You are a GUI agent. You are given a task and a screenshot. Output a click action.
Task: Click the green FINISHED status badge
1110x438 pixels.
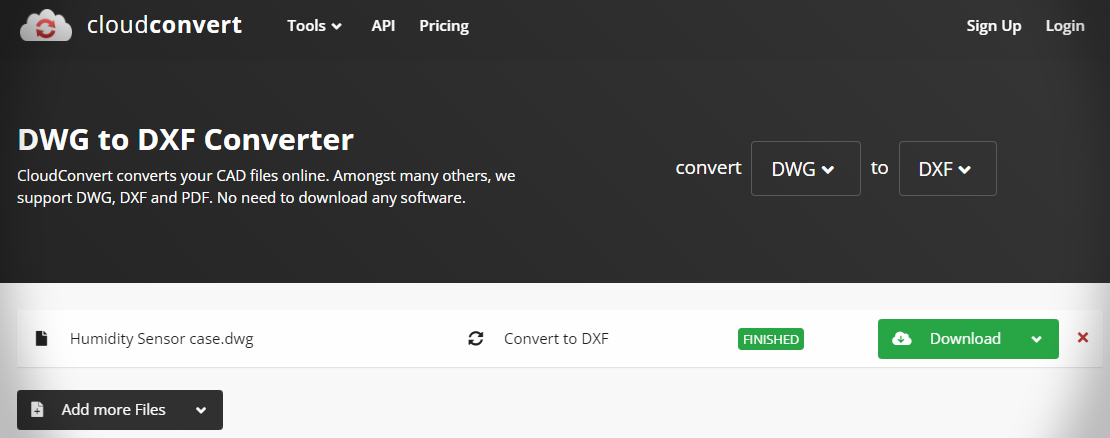click(x=771, y=339)
